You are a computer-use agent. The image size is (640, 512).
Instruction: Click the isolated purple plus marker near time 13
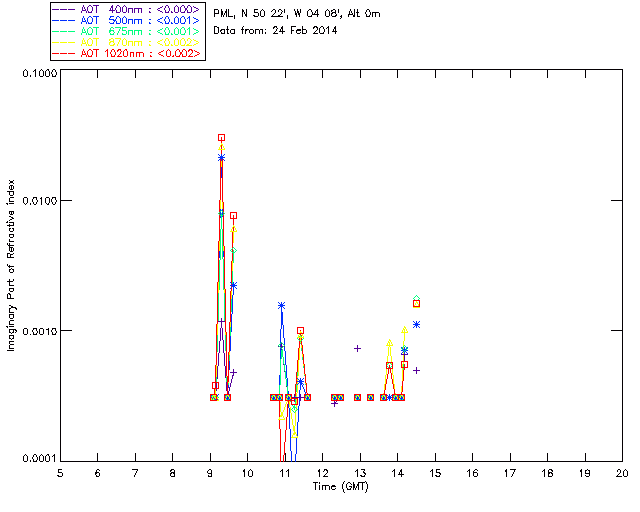357,348
